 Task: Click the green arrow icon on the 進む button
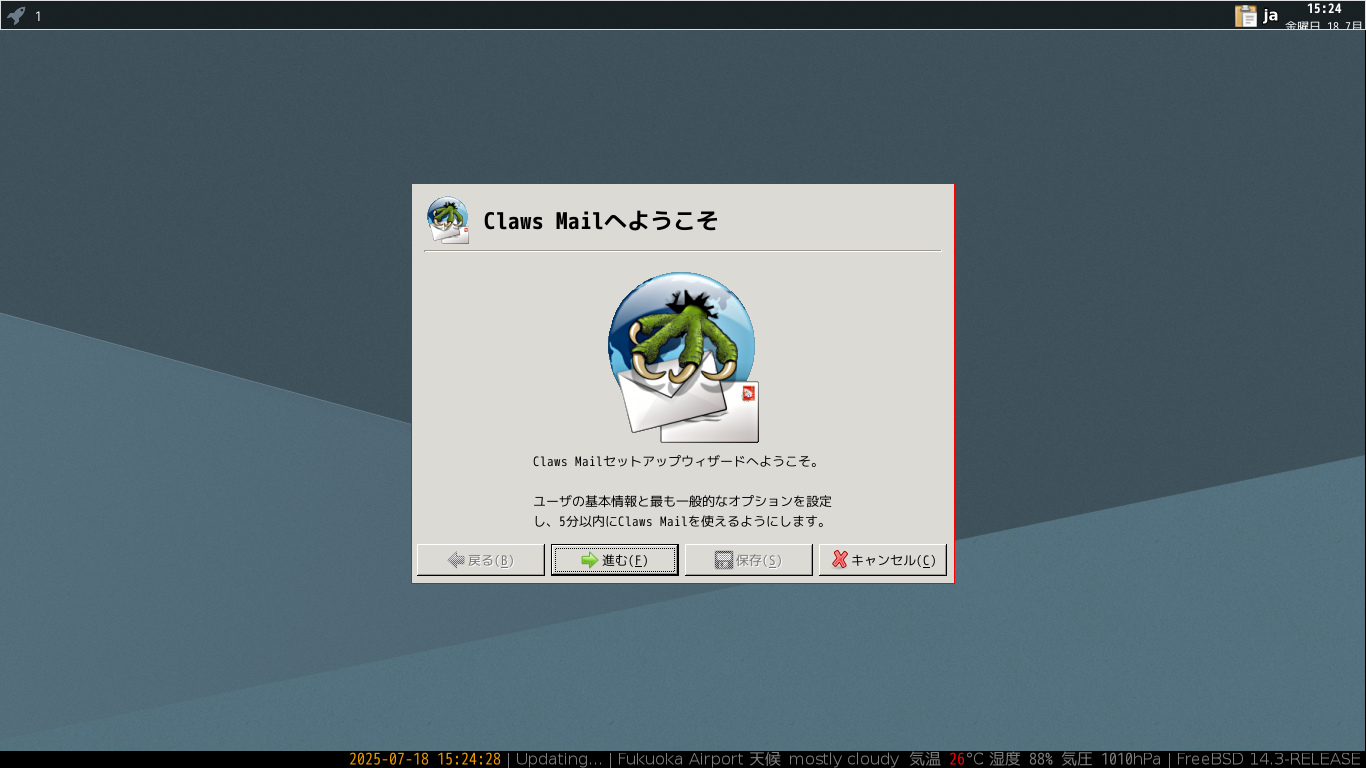(x=590, y=560)
